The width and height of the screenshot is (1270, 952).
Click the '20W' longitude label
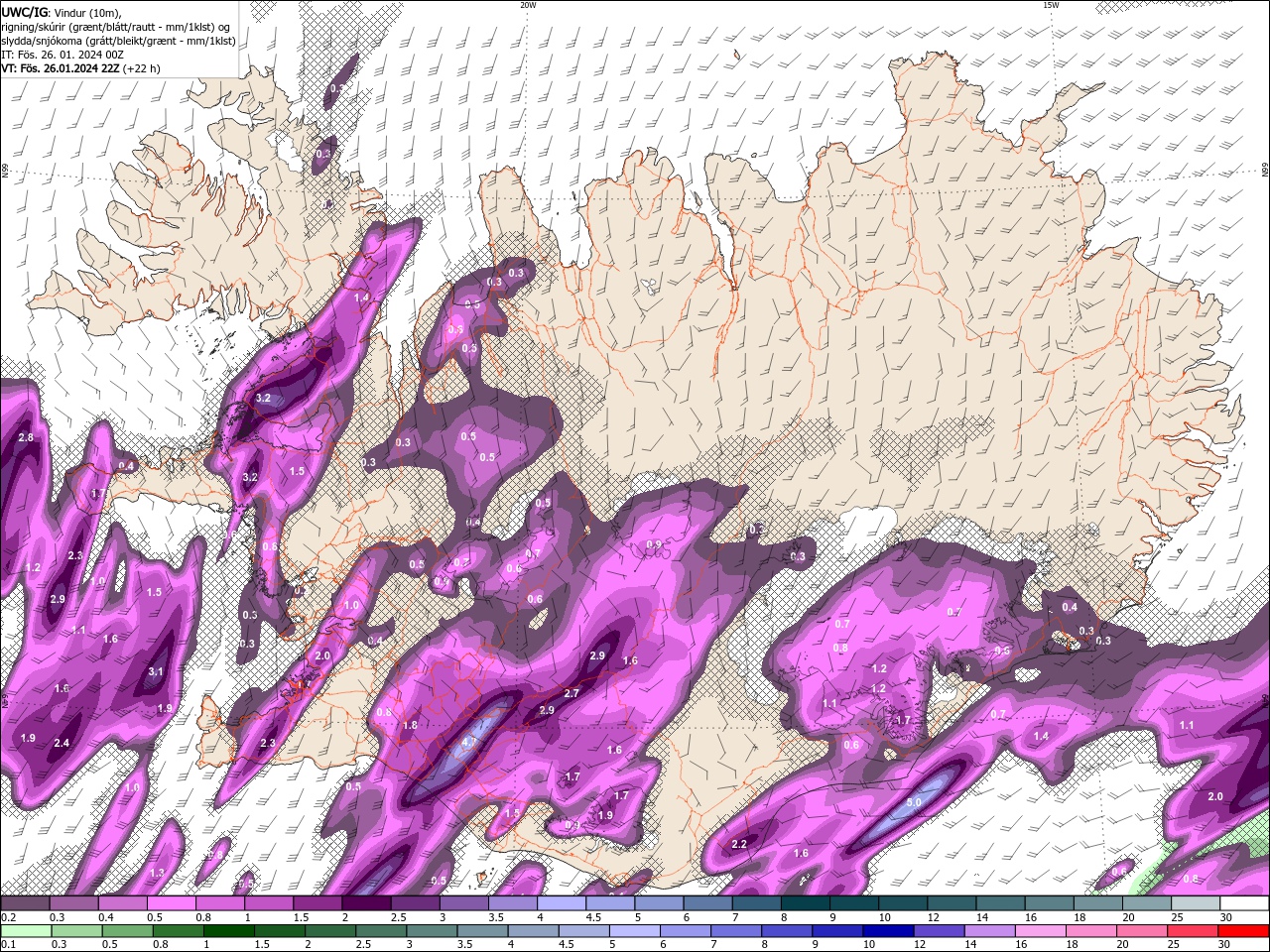[x=528, y=5]
